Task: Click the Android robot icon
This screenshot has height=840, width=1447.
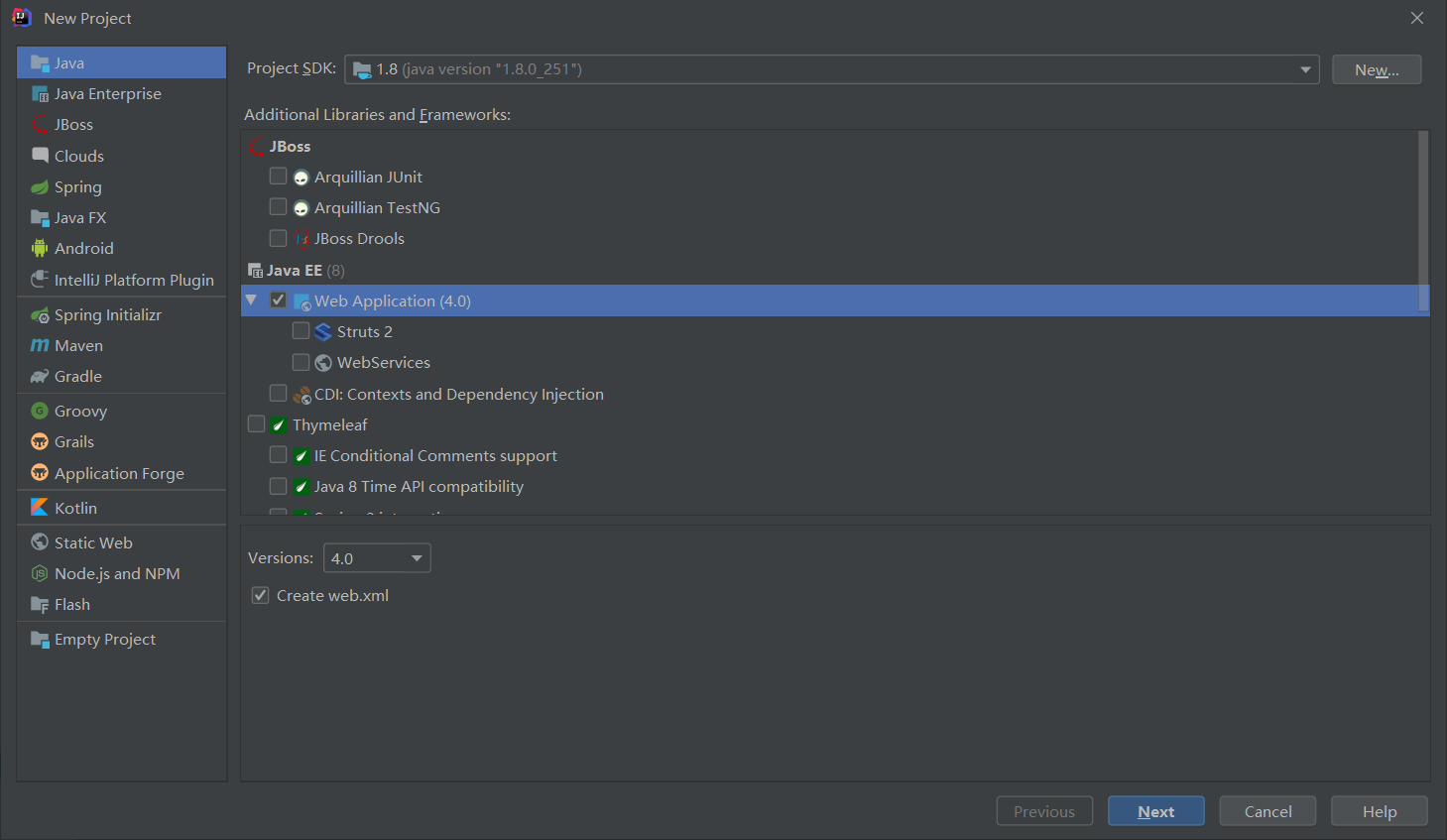Action: pyautogui.click(x=40, y=249)
